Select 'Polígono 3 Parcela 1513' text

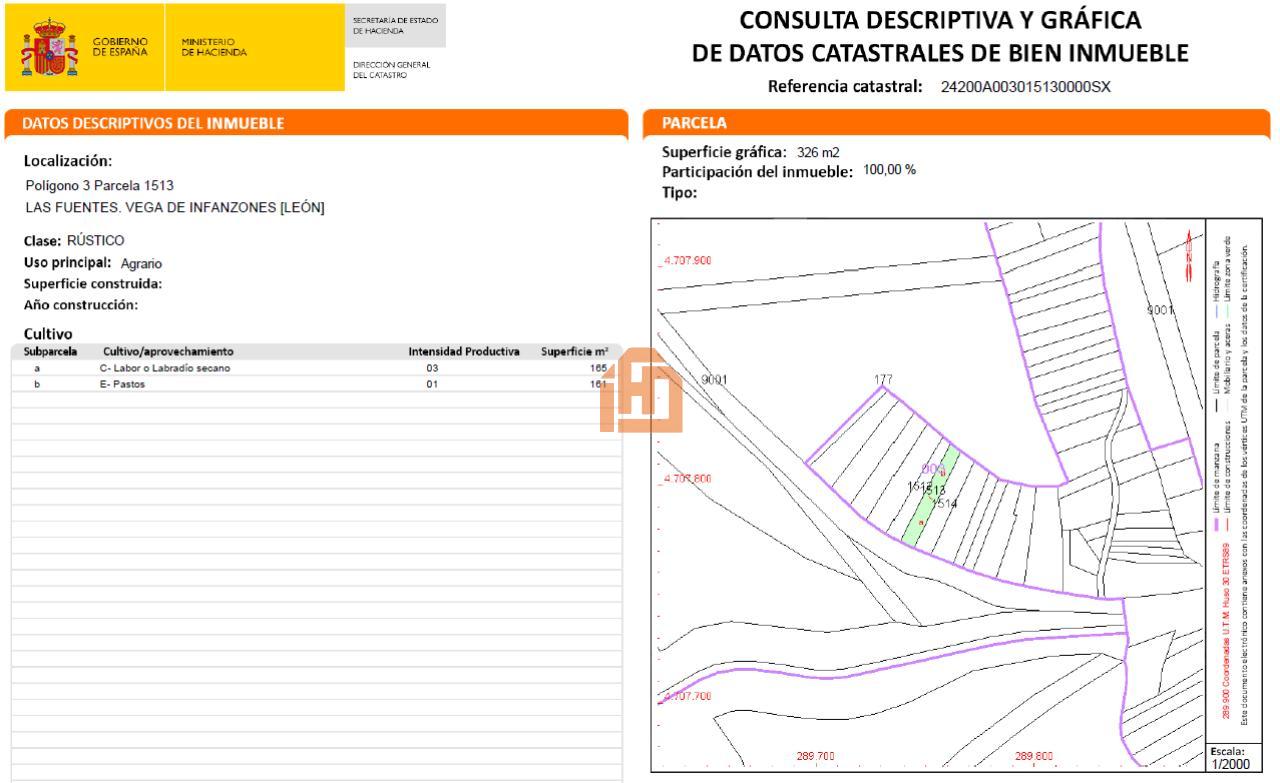[x=100, y=185]
